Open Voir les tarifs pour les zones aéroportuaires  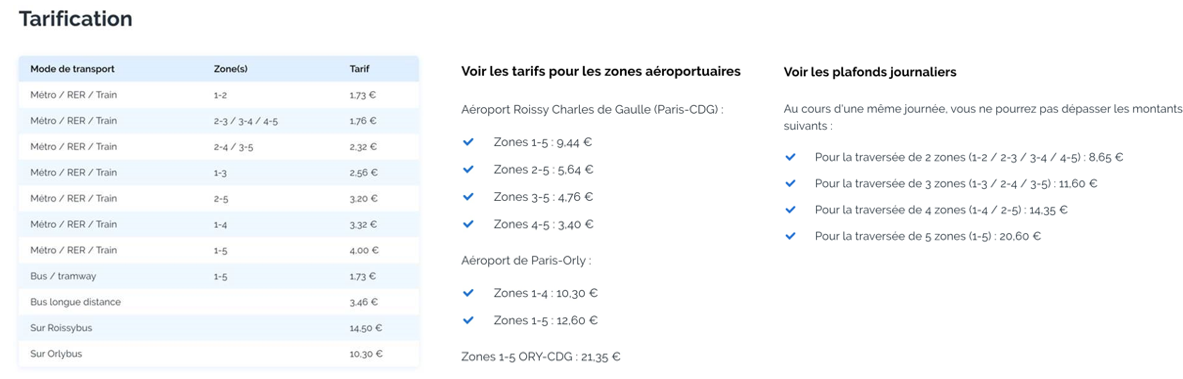point(601,72)
